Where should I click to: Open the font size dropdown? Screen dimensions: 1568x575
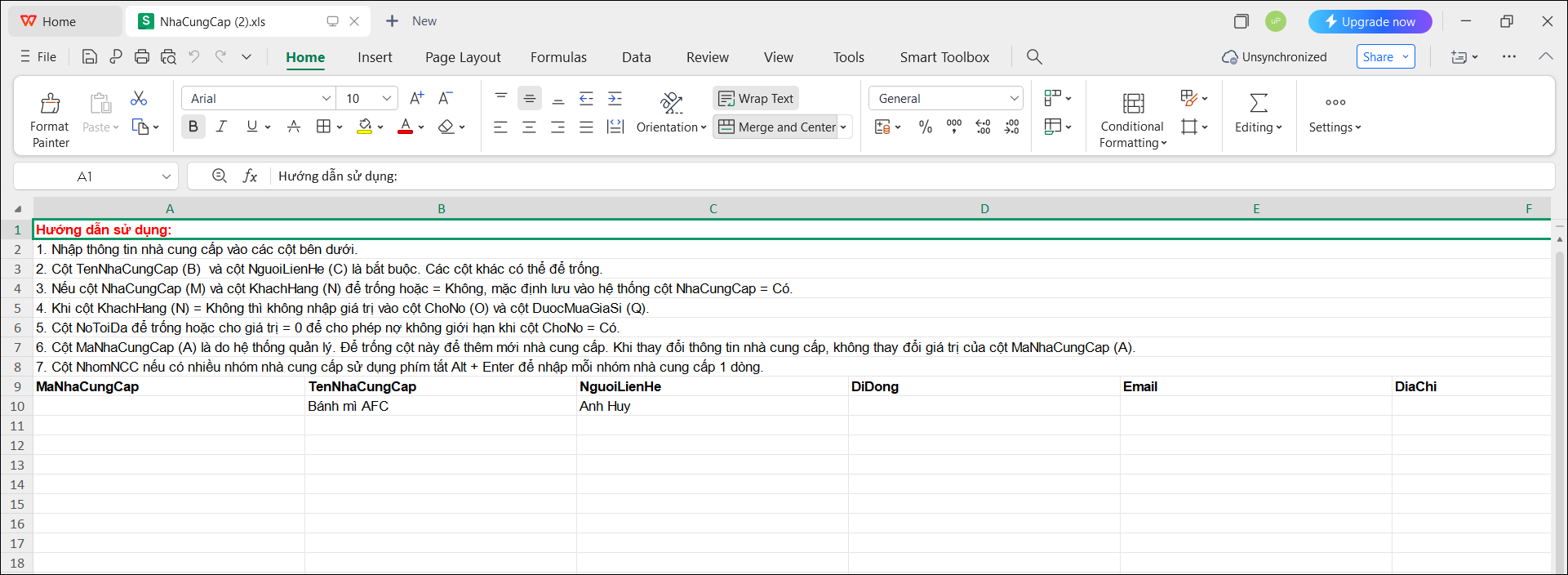387,98
